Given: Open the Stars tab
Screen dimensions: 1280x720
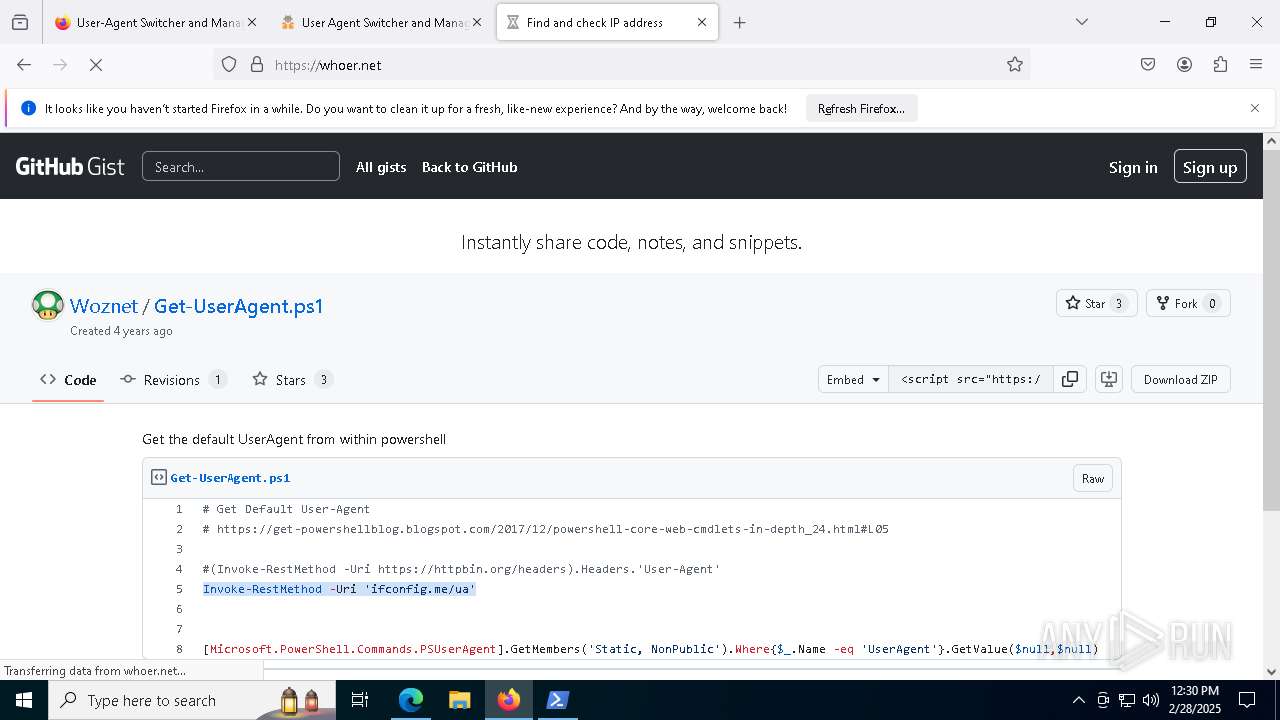Looking at the screenshot, I should click(x=292, y=380).
